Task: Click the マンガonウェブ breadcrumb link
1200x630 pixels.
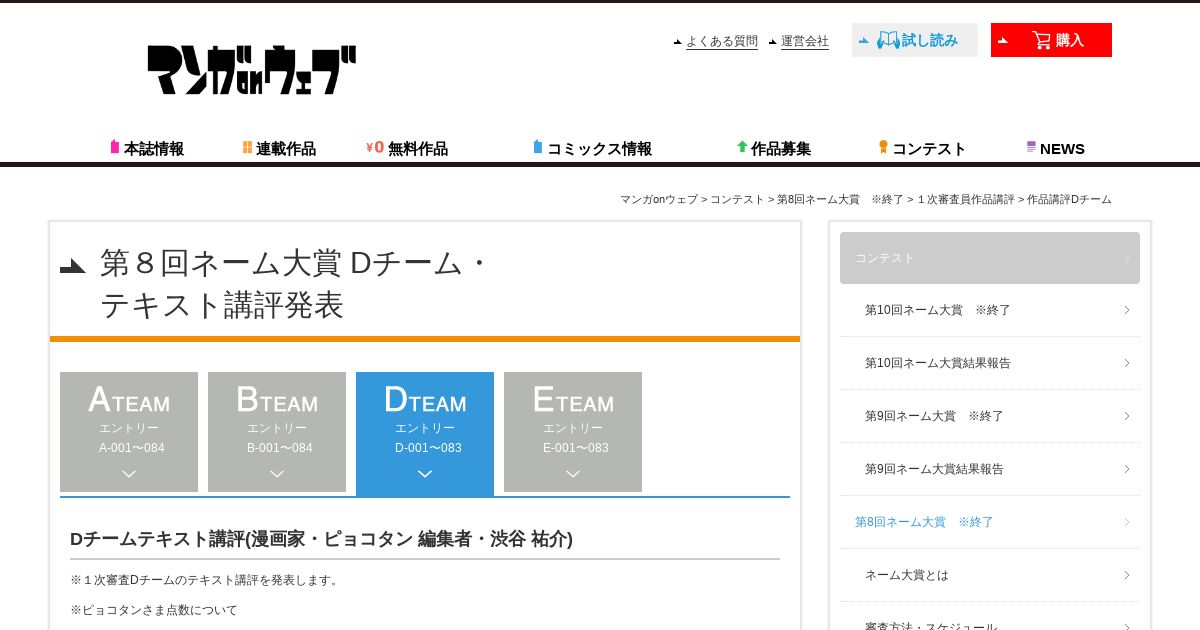Action: [x=659, y=199]
